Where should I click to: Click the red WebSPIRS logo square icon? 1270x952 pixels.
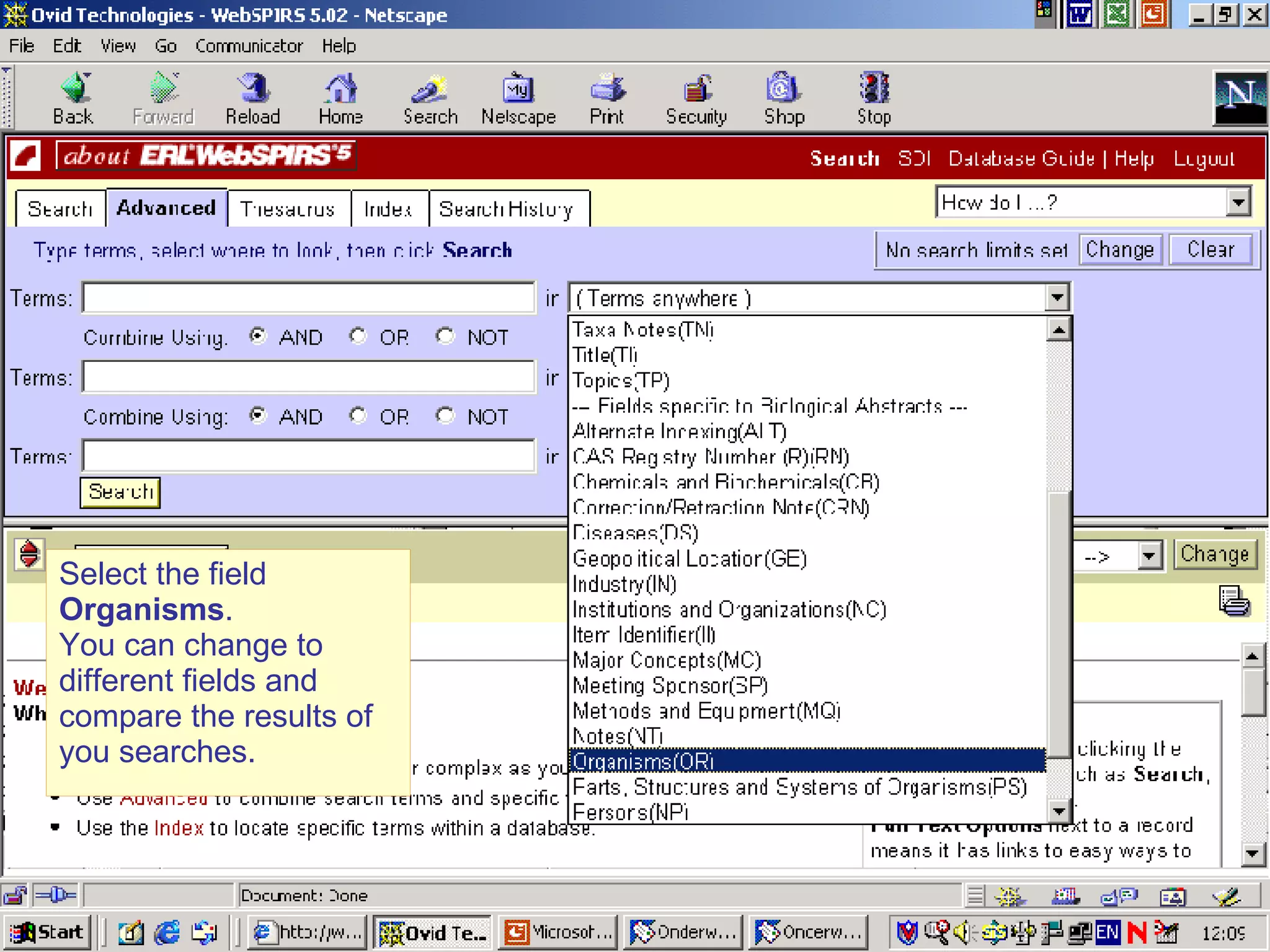click(x=26, y=156)
